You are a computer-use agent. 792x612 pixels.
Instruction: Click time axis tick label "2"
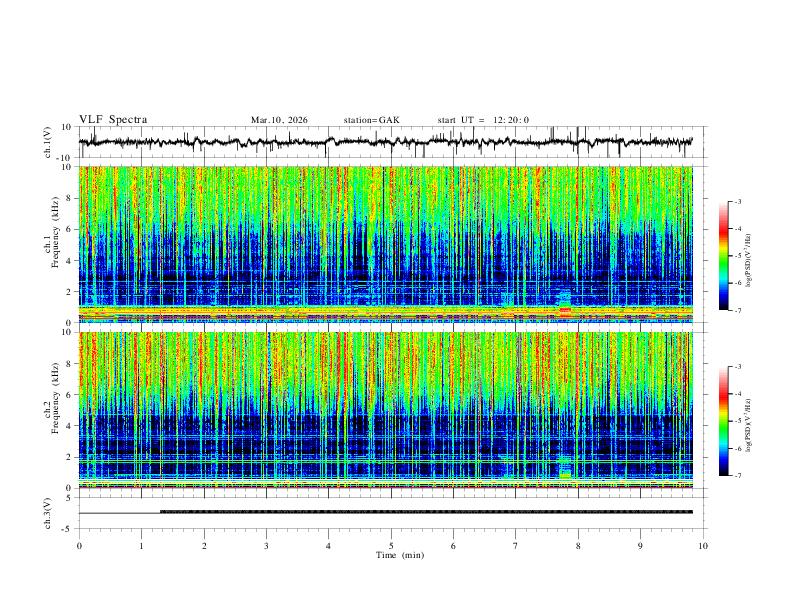tap(204, 546)
